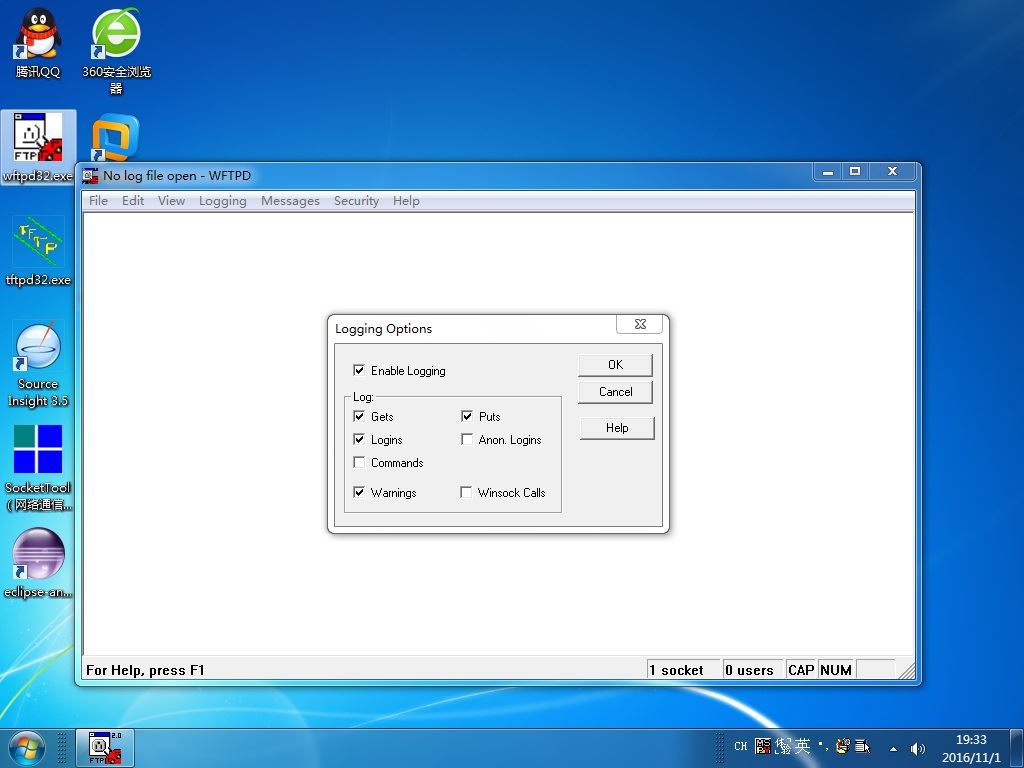Click the Help button in dialog
Screen dimensions: 1024x768
pyautogui.click(x=617, y=428)
